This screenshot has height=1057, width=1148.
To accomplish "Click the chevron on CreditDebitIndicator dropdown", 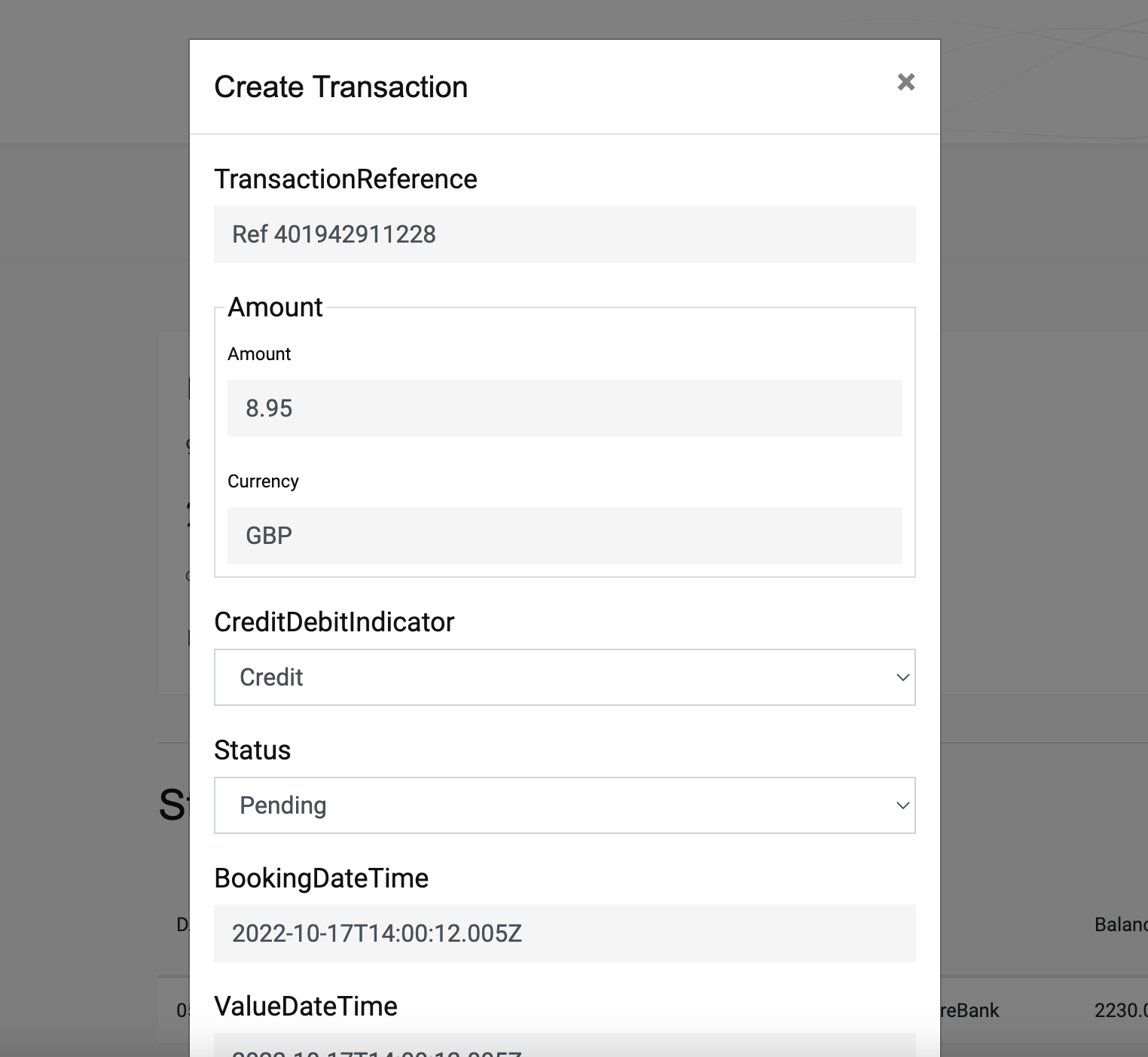I will [902, 677].
